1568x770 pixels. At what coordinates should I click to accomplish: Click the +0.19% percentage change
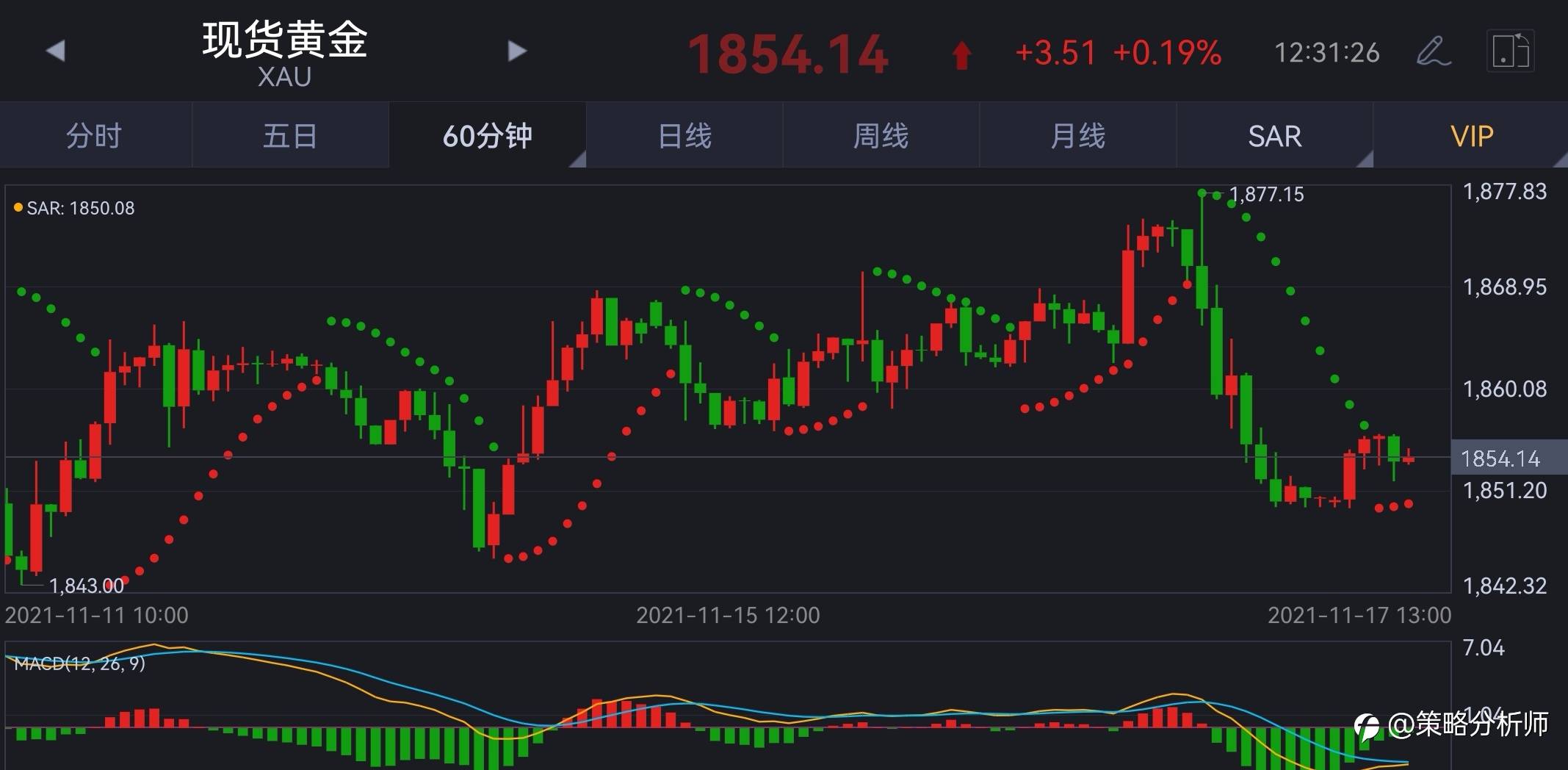pos(1167,53)
